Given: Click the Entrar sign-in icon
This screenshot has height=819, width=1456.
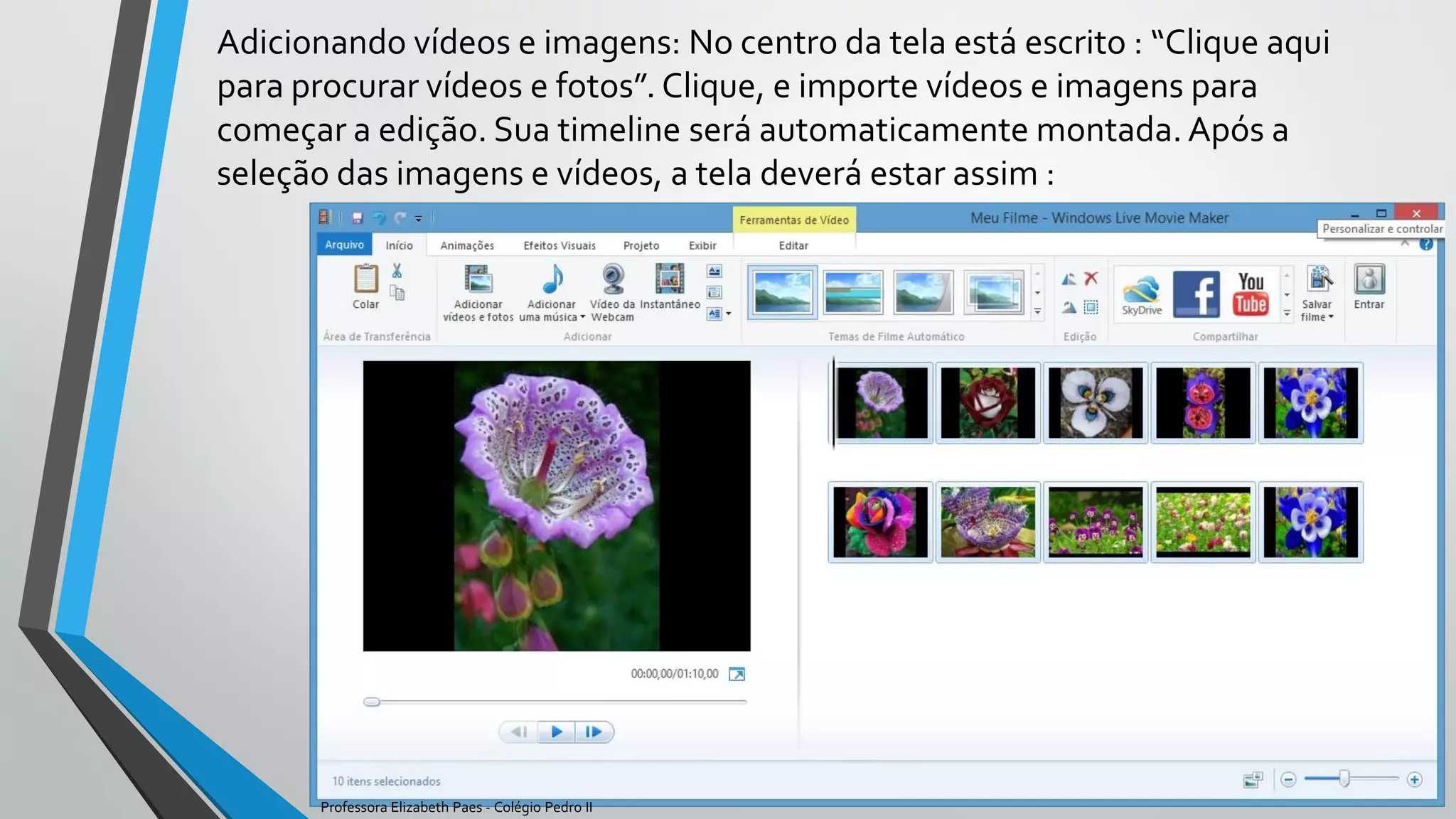Looking at the screenshot, I should (x=1369, y=279).
